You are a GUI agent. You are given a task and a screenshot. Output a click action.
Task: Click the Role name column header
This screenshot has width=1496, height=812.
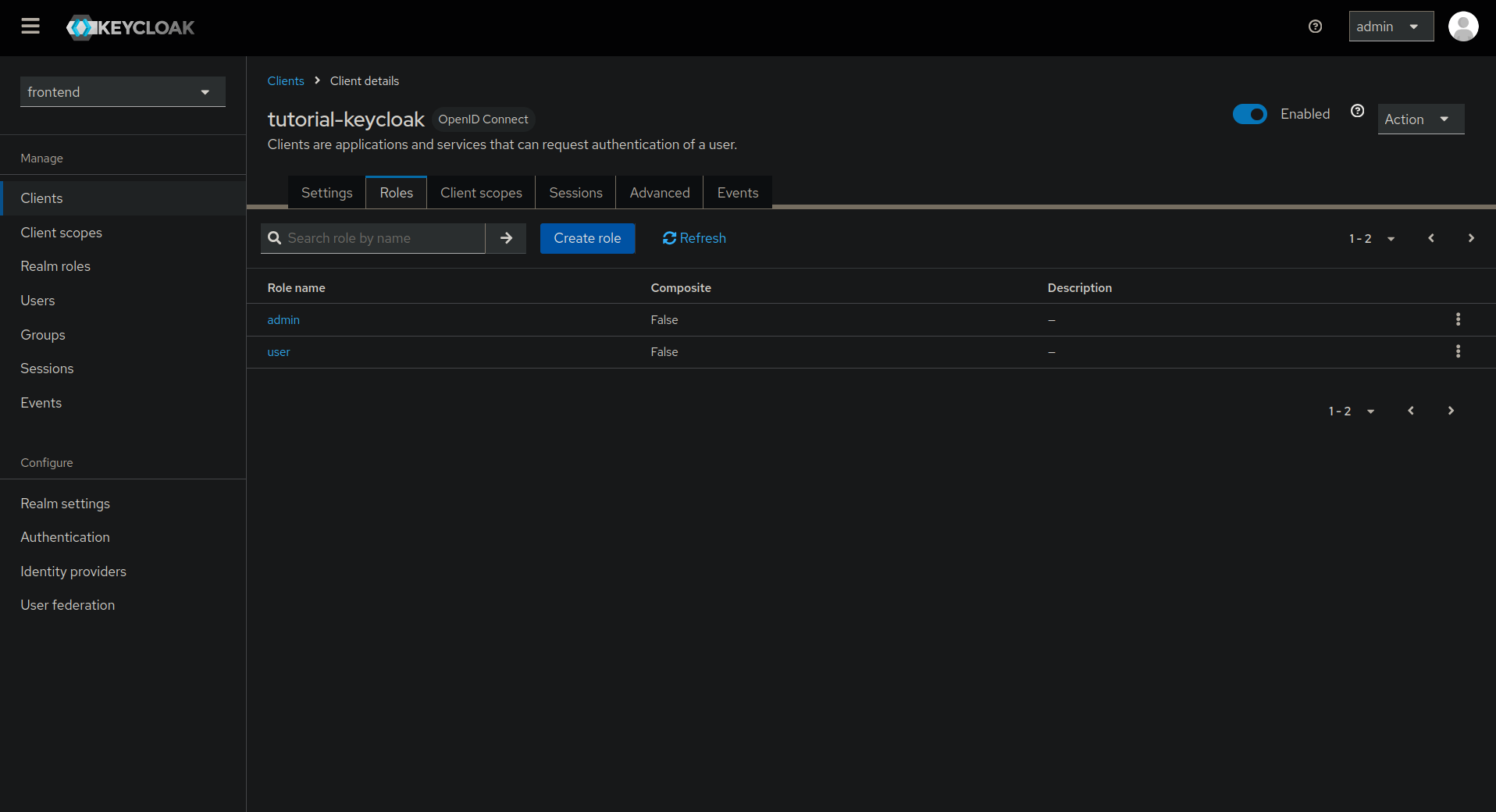(x=296, y=288)
